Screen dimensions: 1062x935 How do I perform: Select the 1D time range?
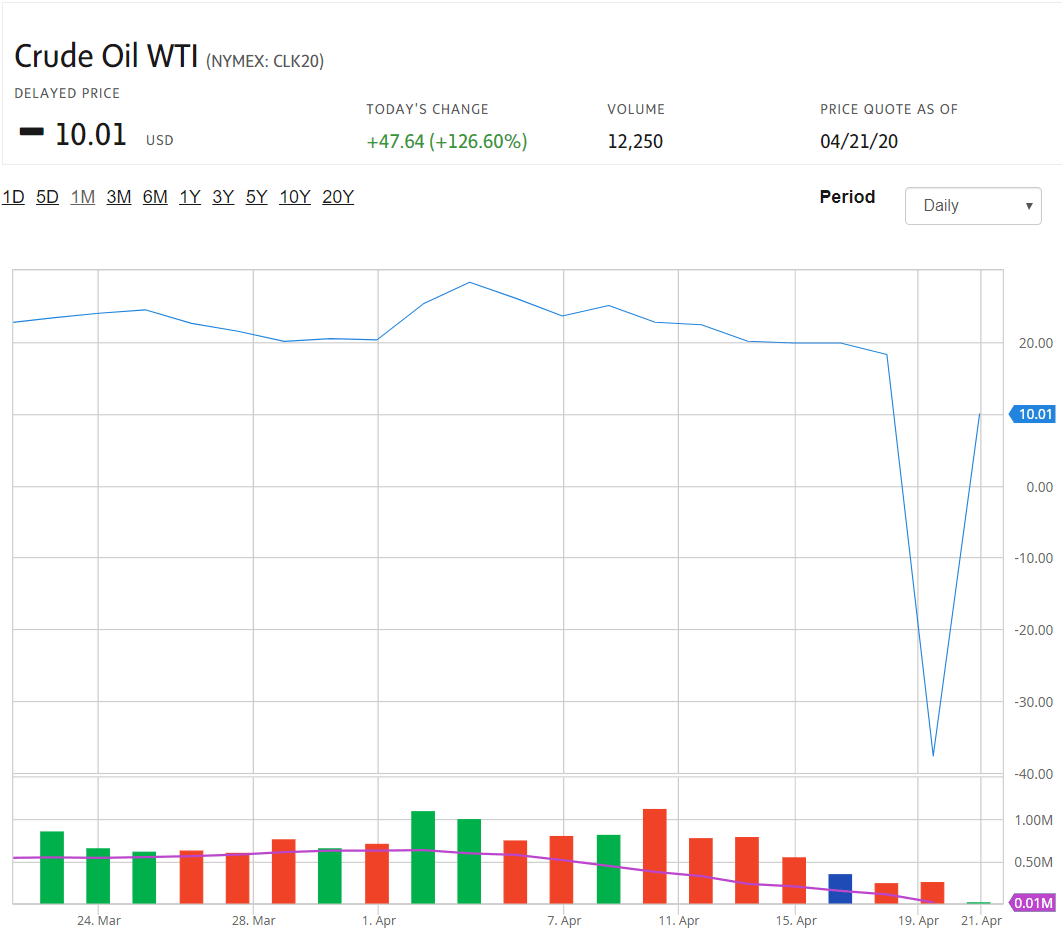(14, 197)
